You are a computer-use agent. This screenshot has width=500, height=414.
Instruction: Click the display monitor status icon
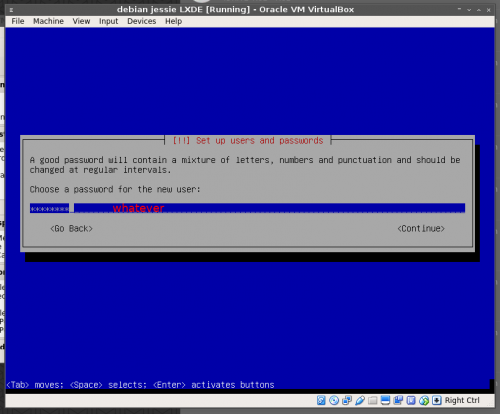385,400
